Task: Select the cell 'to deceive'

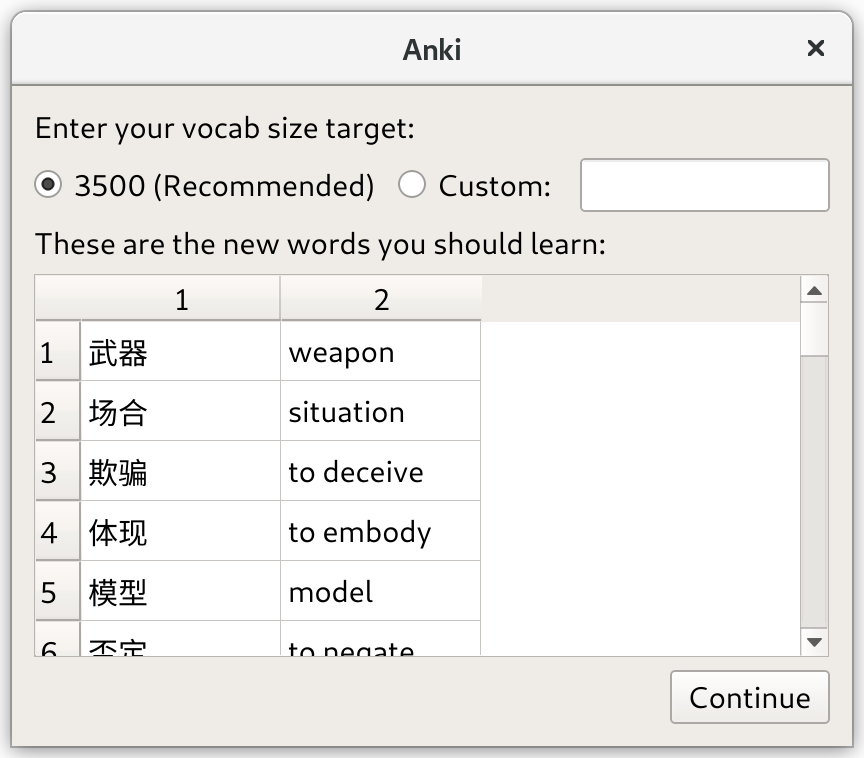Action: (x=380, y=471)
